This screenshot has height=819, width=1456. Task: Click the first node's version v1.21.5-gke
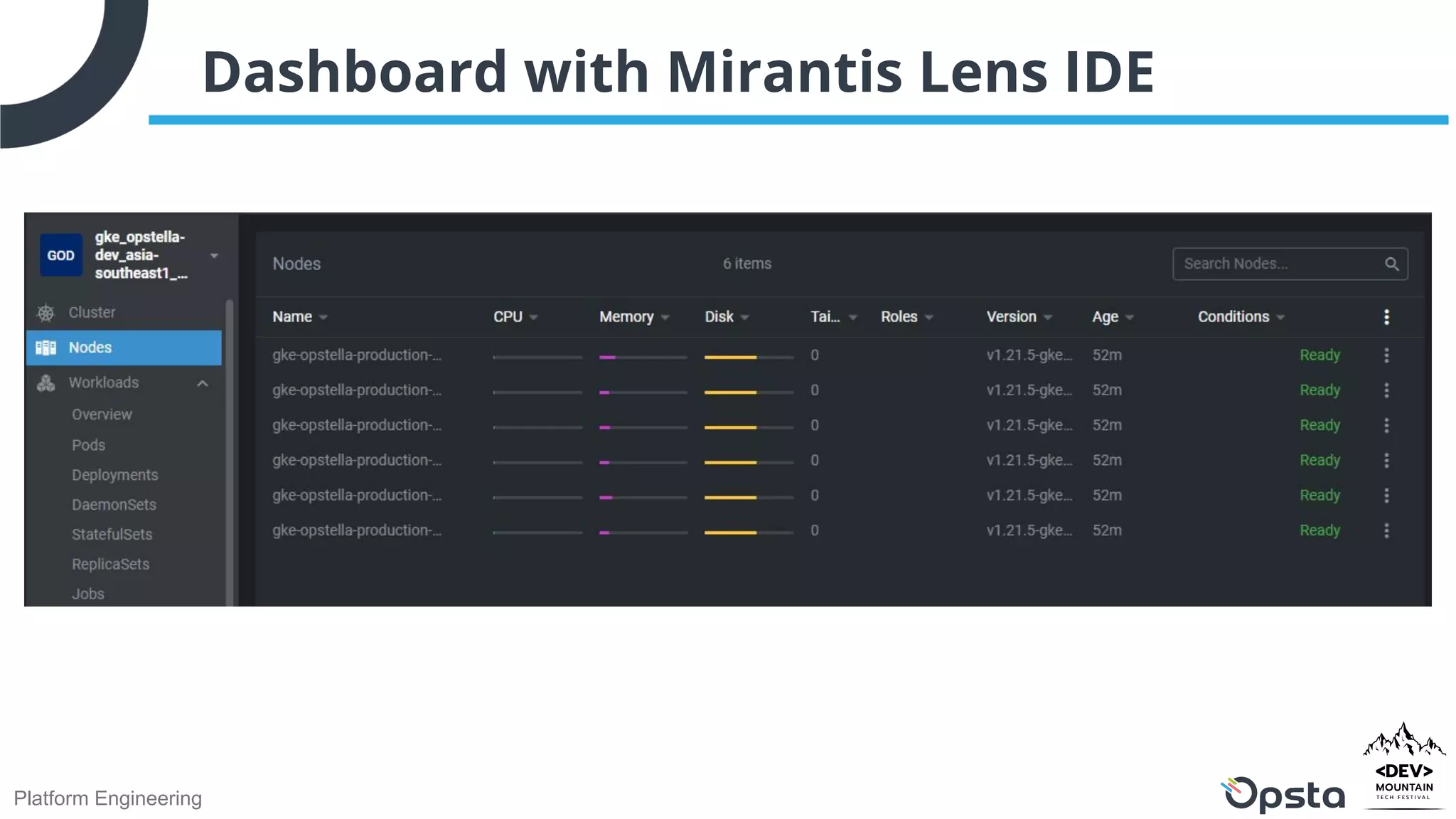(x=1029, y=355)
